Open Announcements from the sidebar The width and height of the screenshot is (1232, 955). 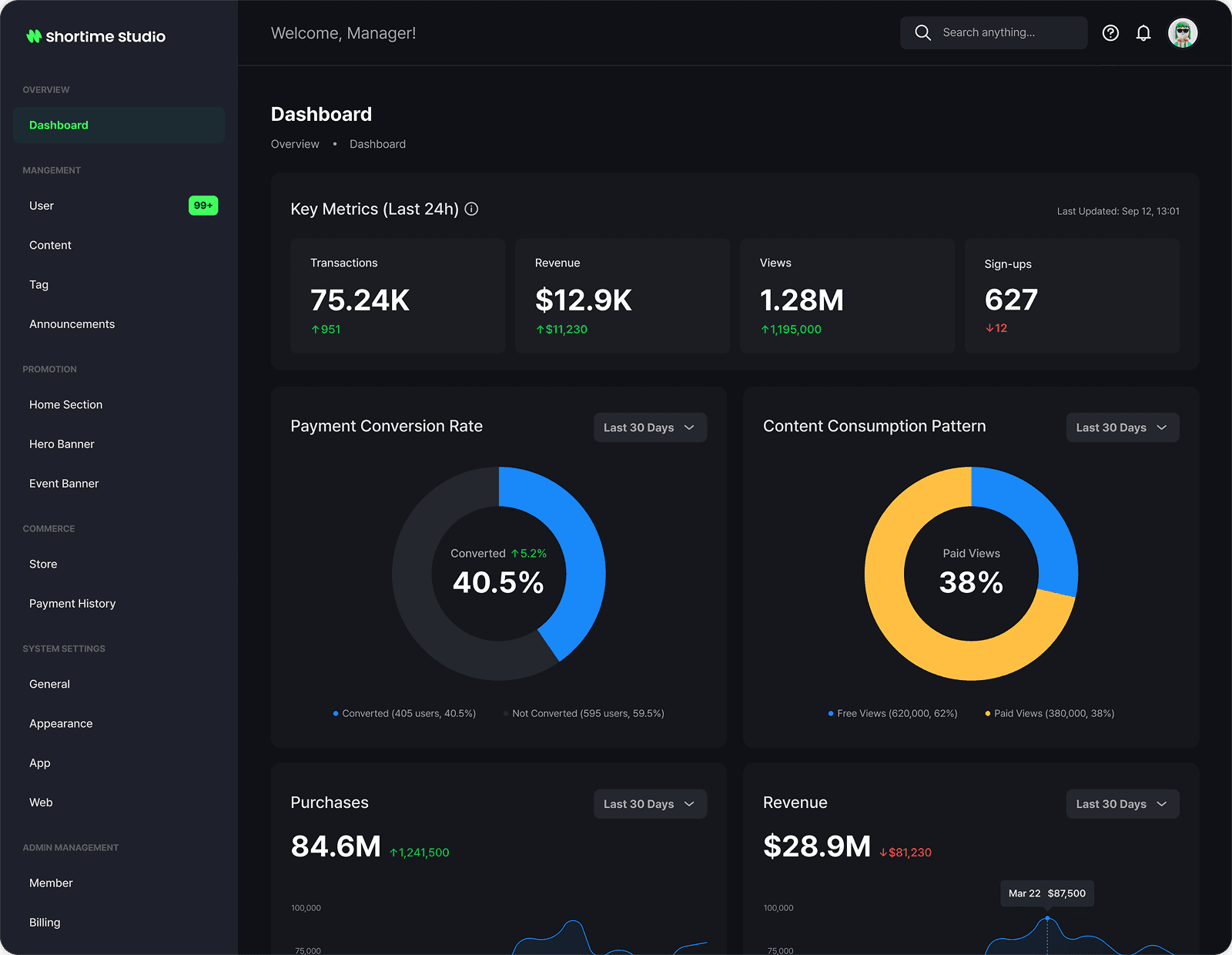72,323
